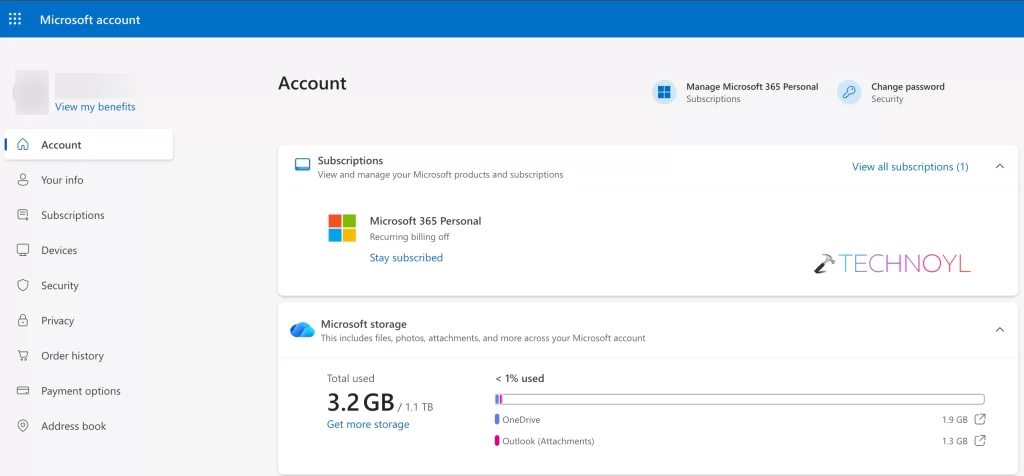Open Outlook Attachments external link icon
The image size is (1024, 476).
pos(980,441)
